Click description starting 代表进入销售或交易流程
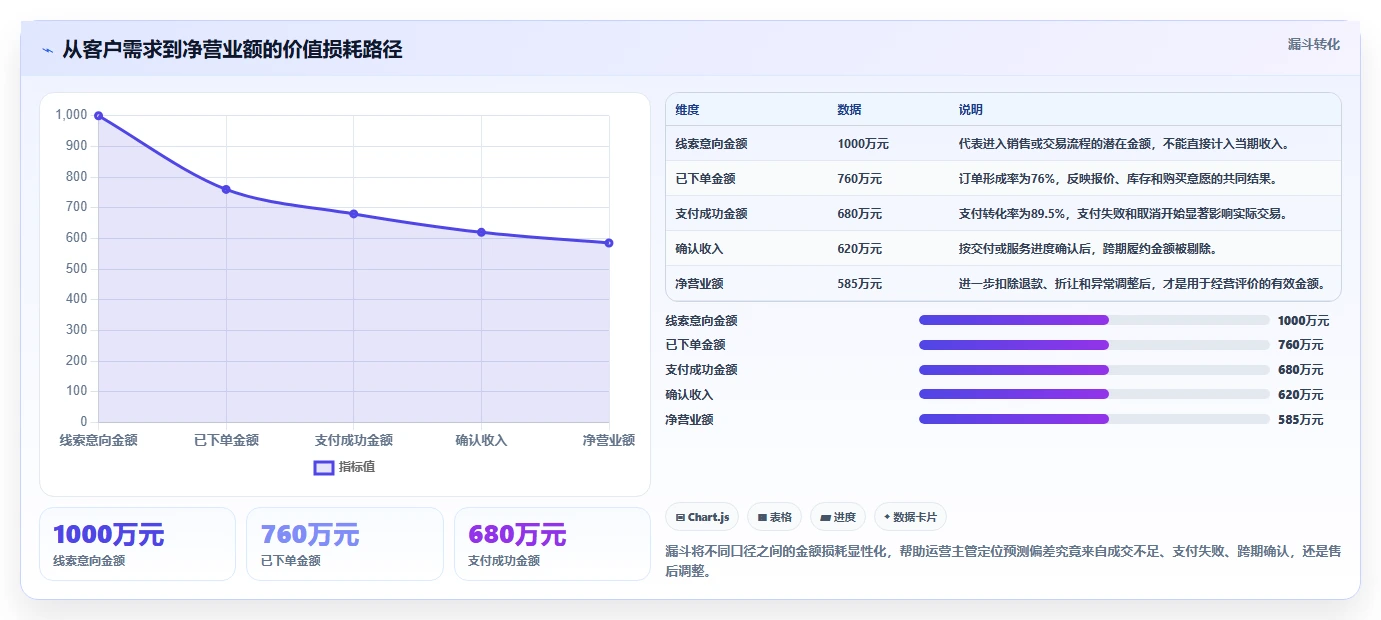 [x=1126, y=144]
